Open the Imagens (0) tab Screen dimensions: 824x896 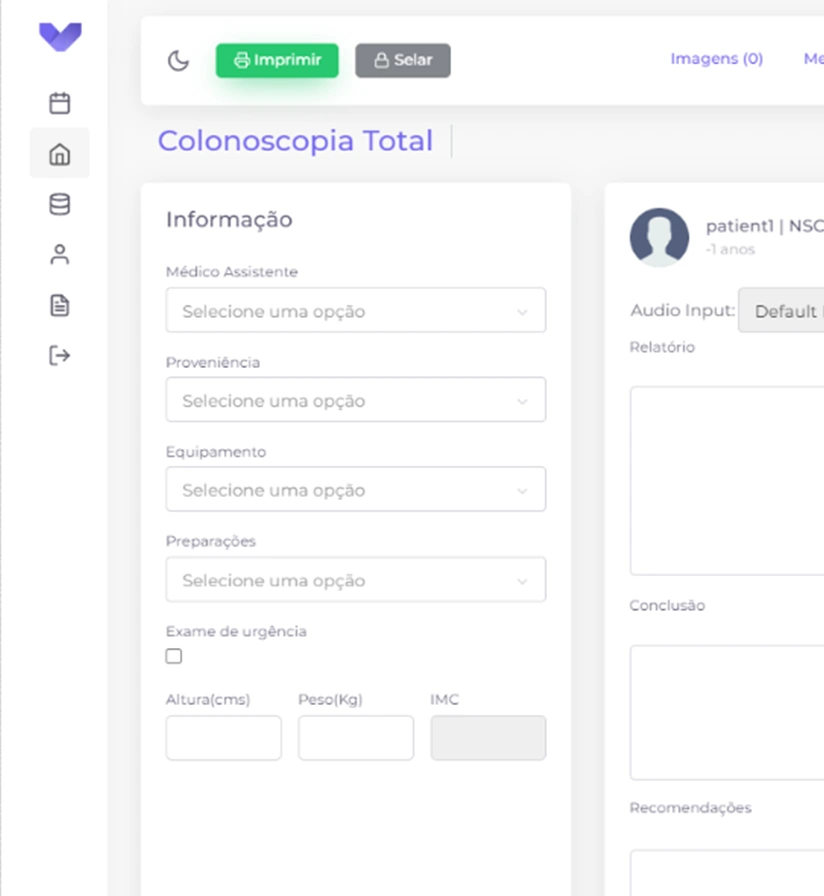716,59
